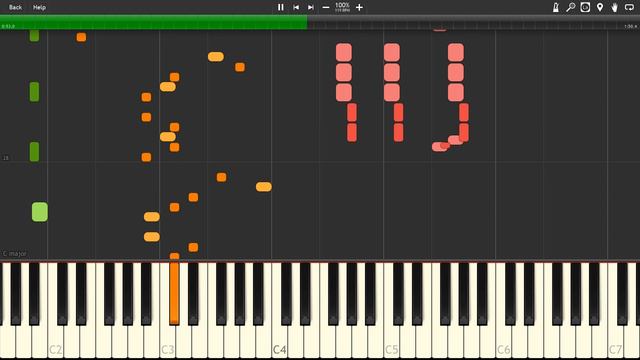This screenshot has width=640, height=360.
Task: Pause the song playback
Action: pyautogui.click(x=280, y=7)
